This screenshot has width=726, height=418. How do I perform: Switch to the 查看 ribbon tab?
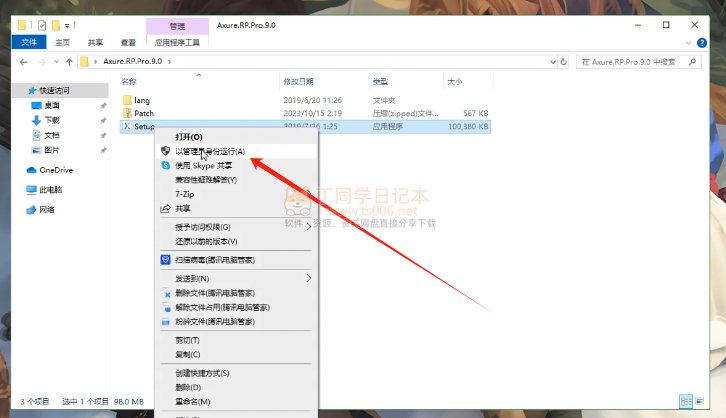[x=128, y=42]
